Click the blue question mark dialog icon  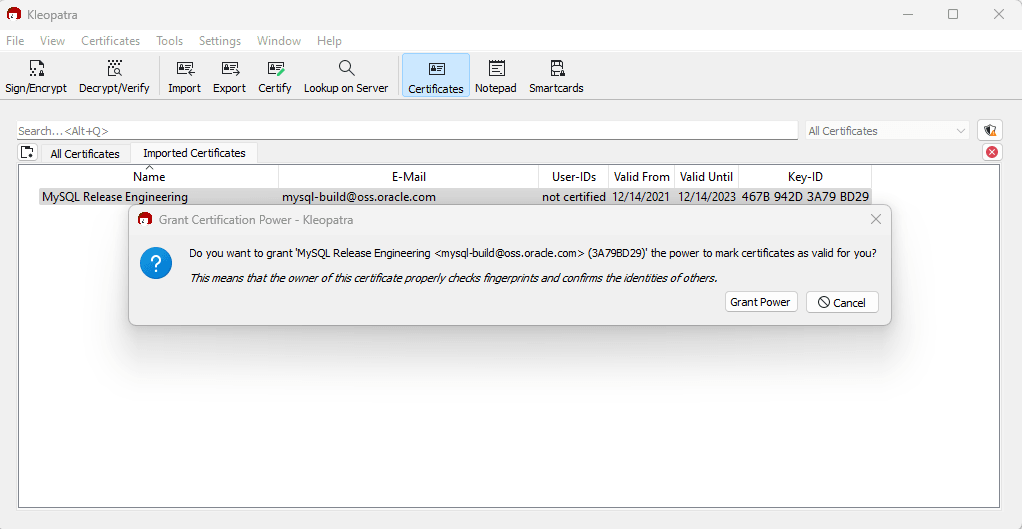(x=156, y=263)
